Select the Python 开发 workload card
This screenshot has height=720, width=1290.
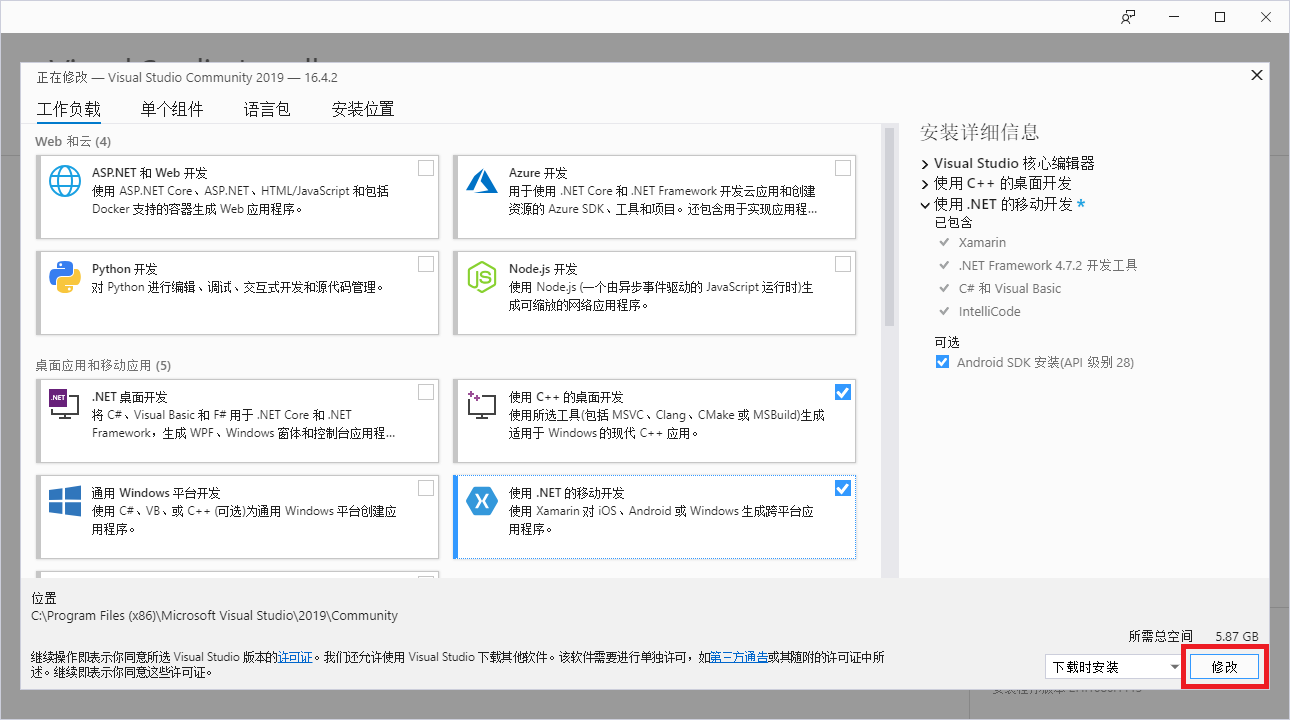click(x=238, y=293)
